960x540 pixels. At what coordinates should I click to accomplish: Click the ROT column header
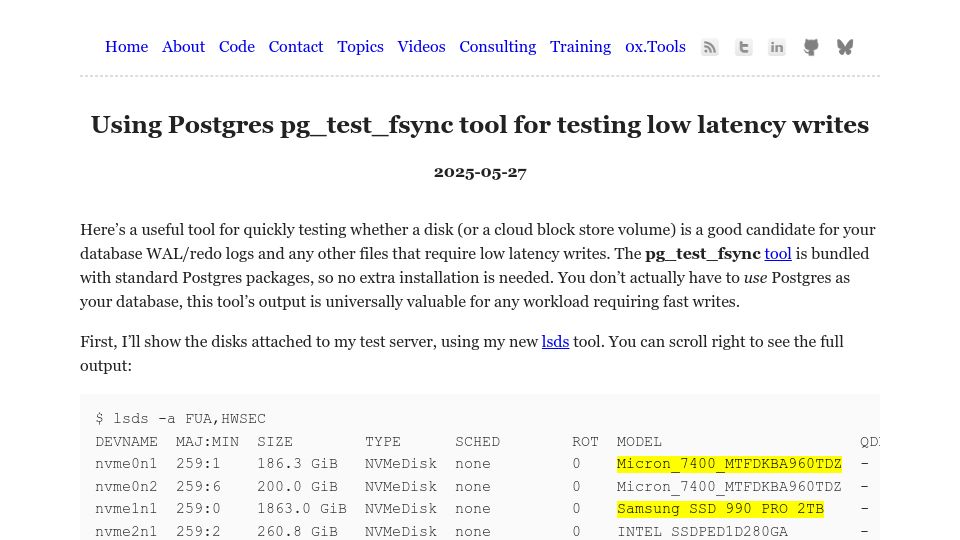point(585,442)
